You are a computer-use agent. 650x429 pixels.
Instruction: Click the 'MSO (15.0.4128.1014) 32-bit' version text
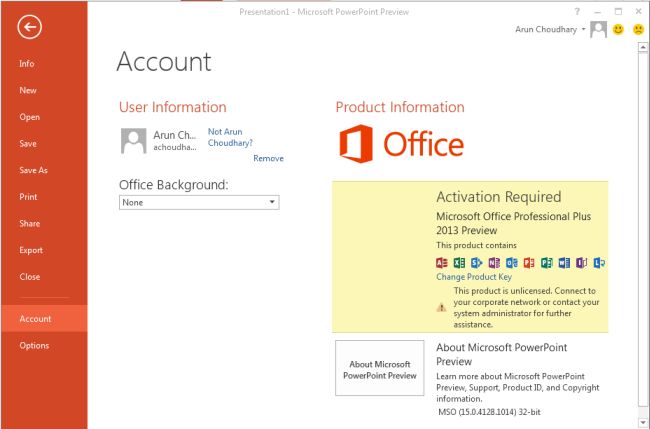(489, 412)
